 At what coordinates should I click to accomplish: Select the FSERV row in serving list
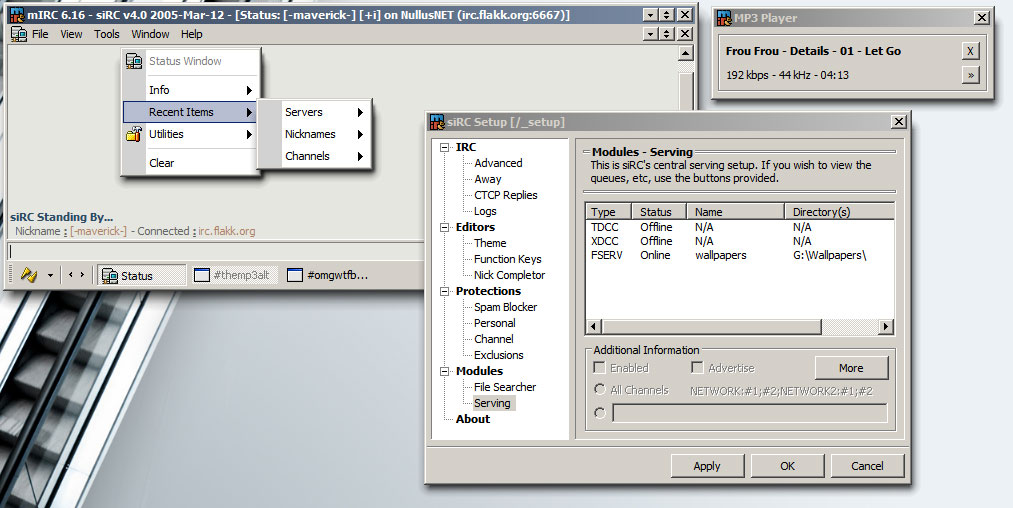tap(740, 255)
